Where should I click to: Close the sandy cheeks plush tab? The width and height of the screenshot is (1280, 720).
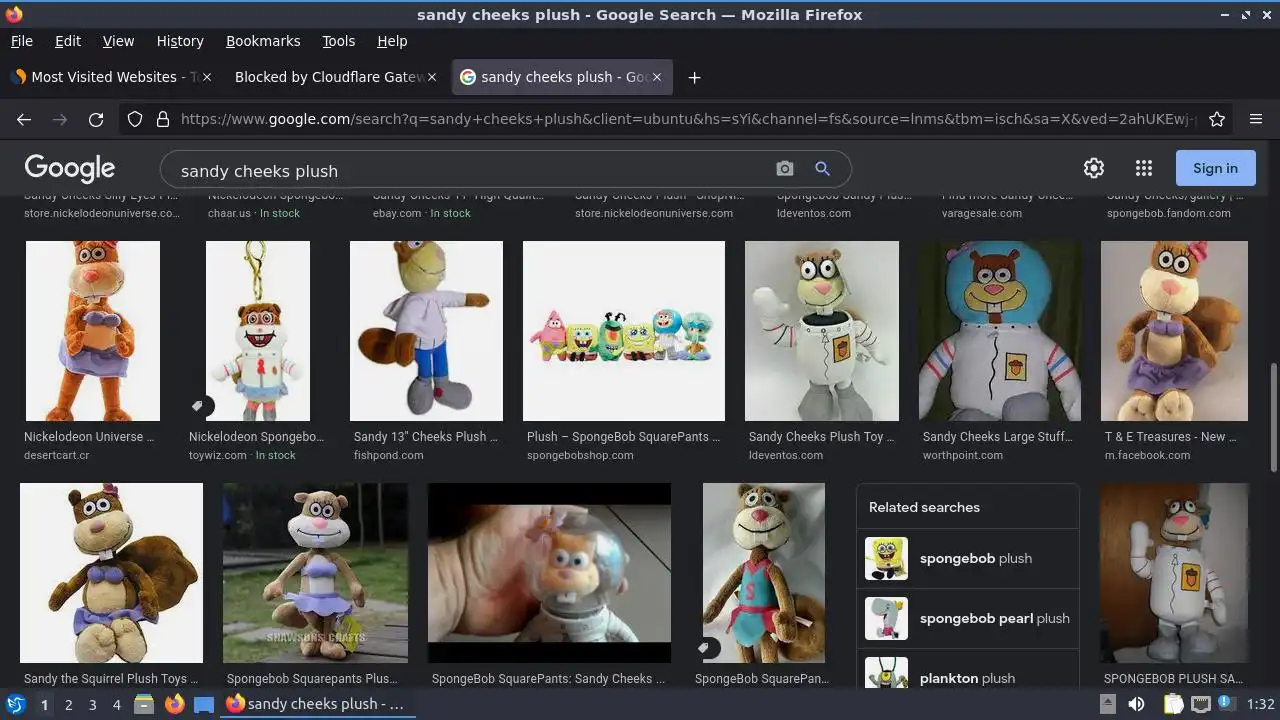[x=658, y=77]
